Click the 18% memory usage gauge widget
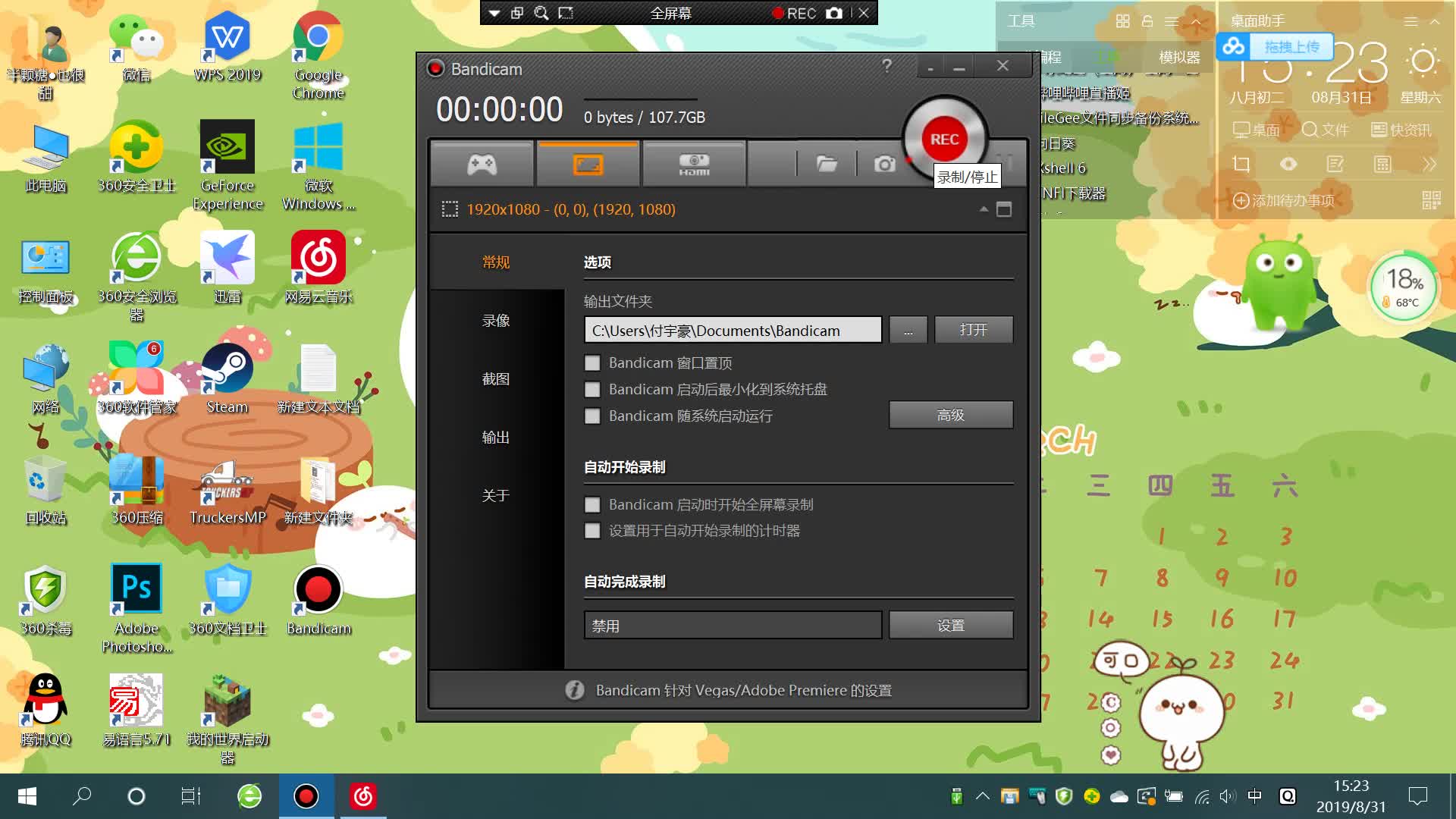Viewport: 1456px width, 819px height. (1404, 287)
